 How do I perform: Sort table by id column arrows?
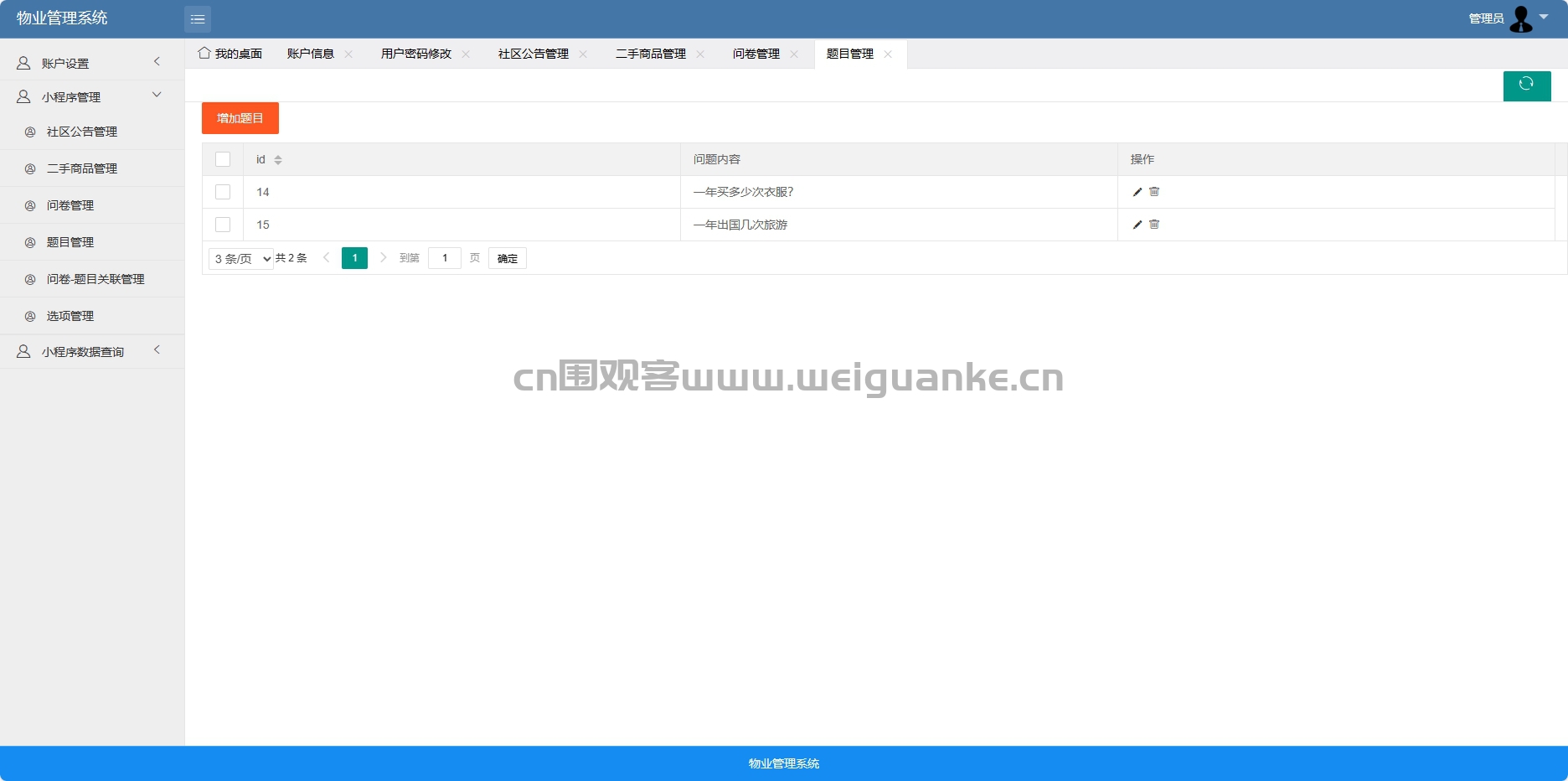[x=278, y=159]
